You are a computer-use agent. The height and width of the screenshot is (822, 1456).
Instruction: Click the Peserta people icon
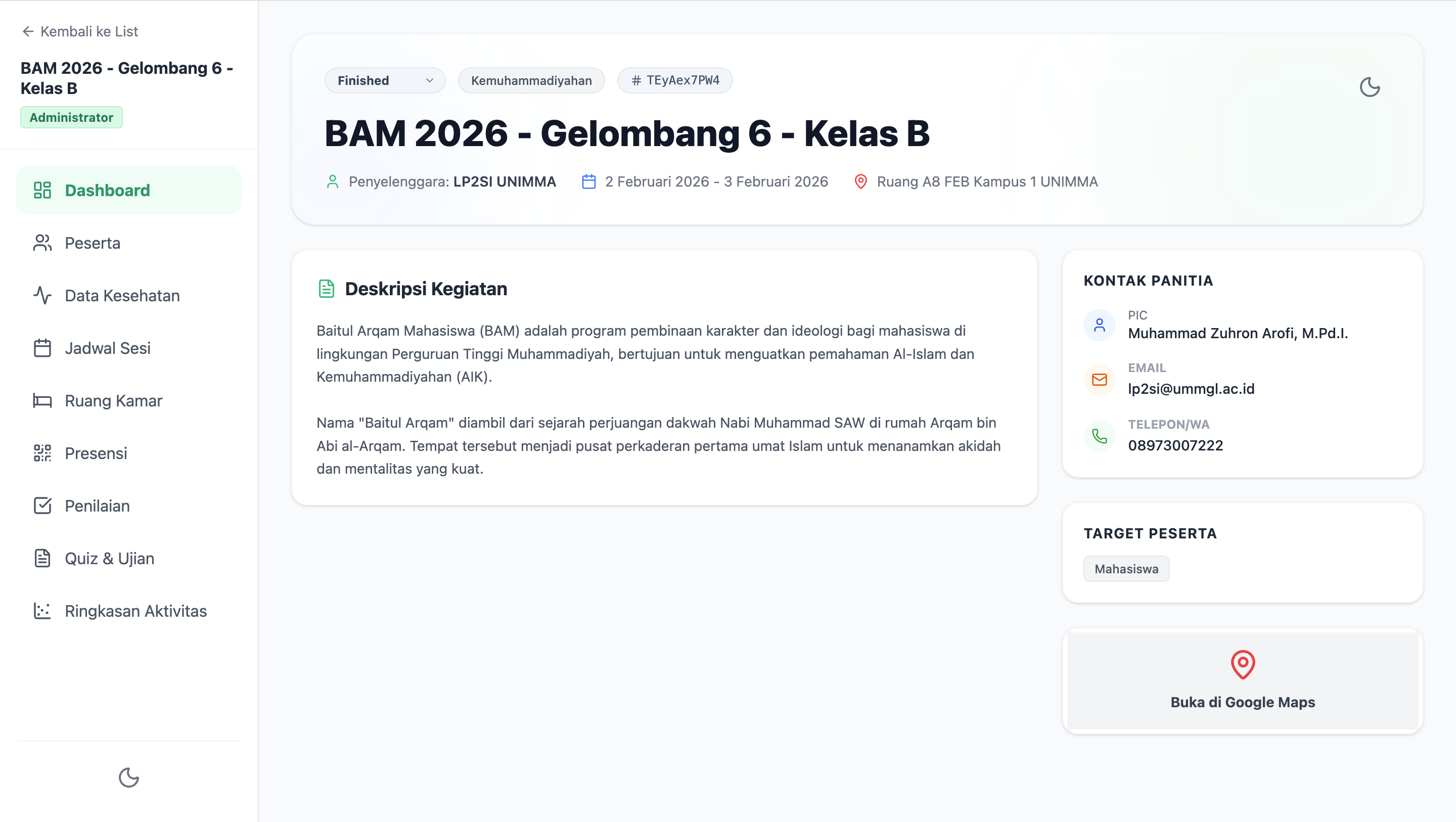point(42,243)
